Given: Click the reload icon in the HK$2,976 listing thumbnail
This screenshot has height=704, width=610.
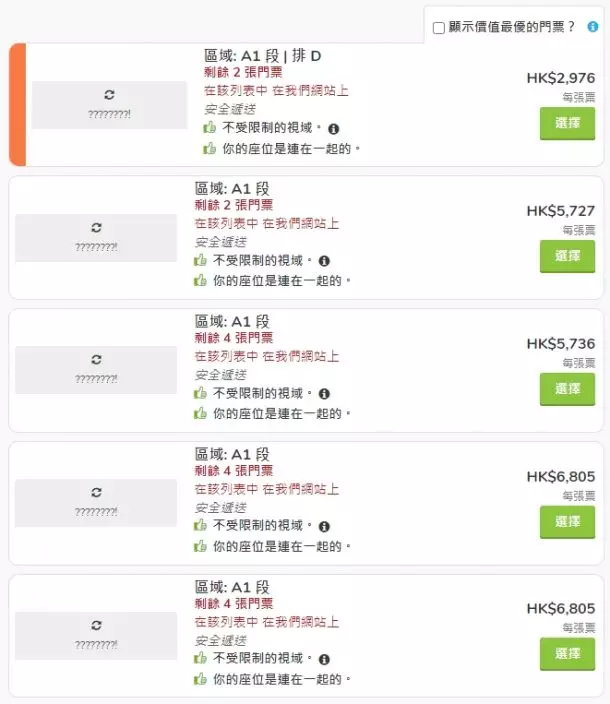Looking at the screenshot, I should coord(109,94).
